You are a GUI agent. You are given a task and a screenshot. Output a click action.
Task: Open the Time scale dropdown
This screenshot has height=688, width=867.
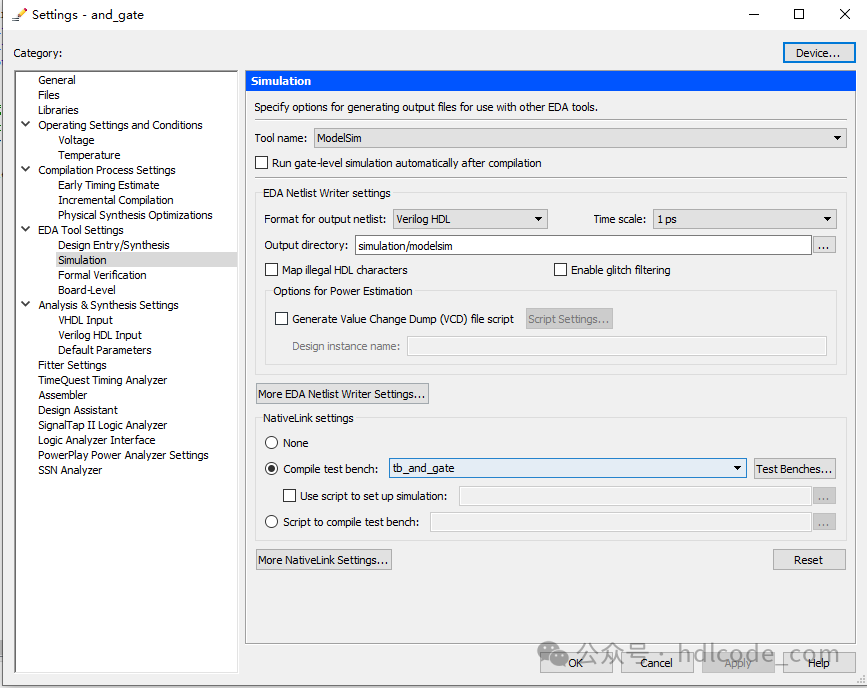pyautogui.click(x=744, y=219)
